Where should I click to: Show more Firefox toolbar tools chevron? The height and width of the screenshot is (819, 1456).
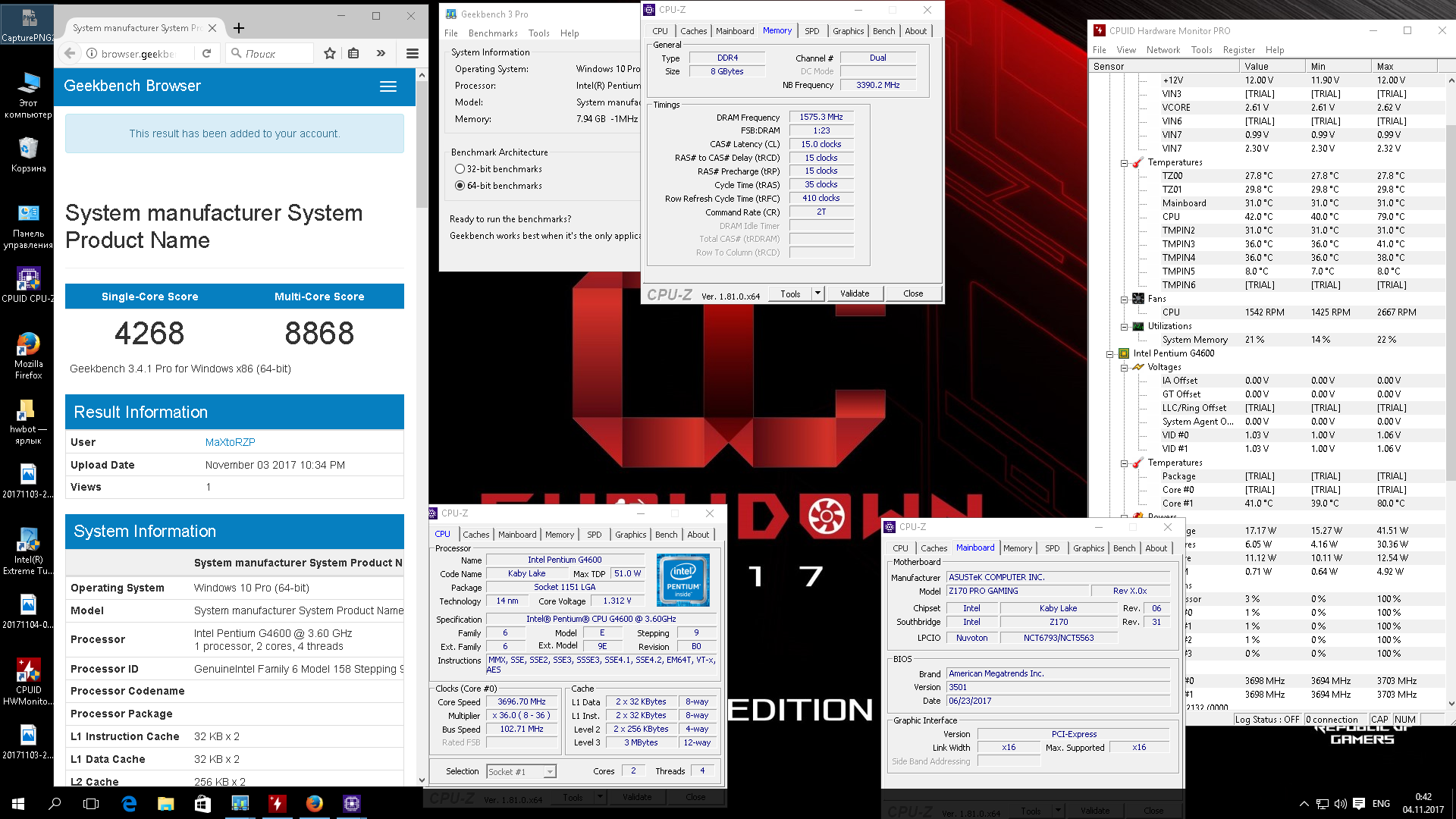(381, 53)
